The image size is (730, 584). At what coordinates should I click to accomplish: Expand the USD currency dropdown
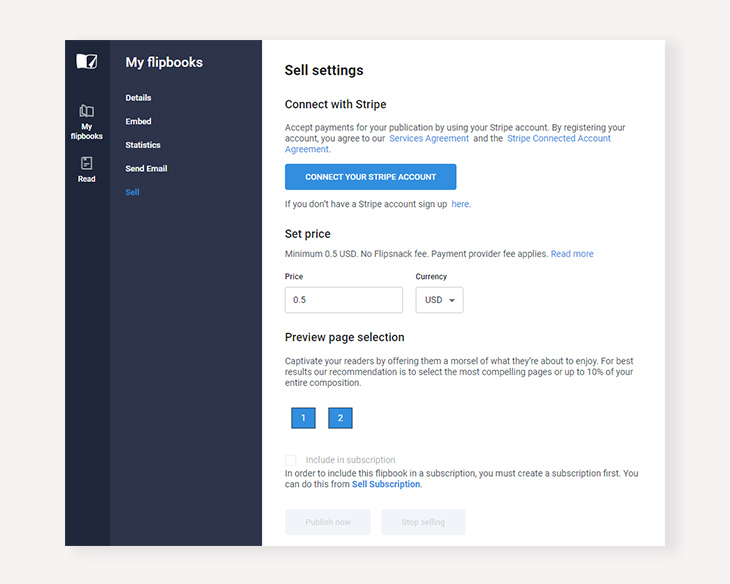[x=439, y=300]
